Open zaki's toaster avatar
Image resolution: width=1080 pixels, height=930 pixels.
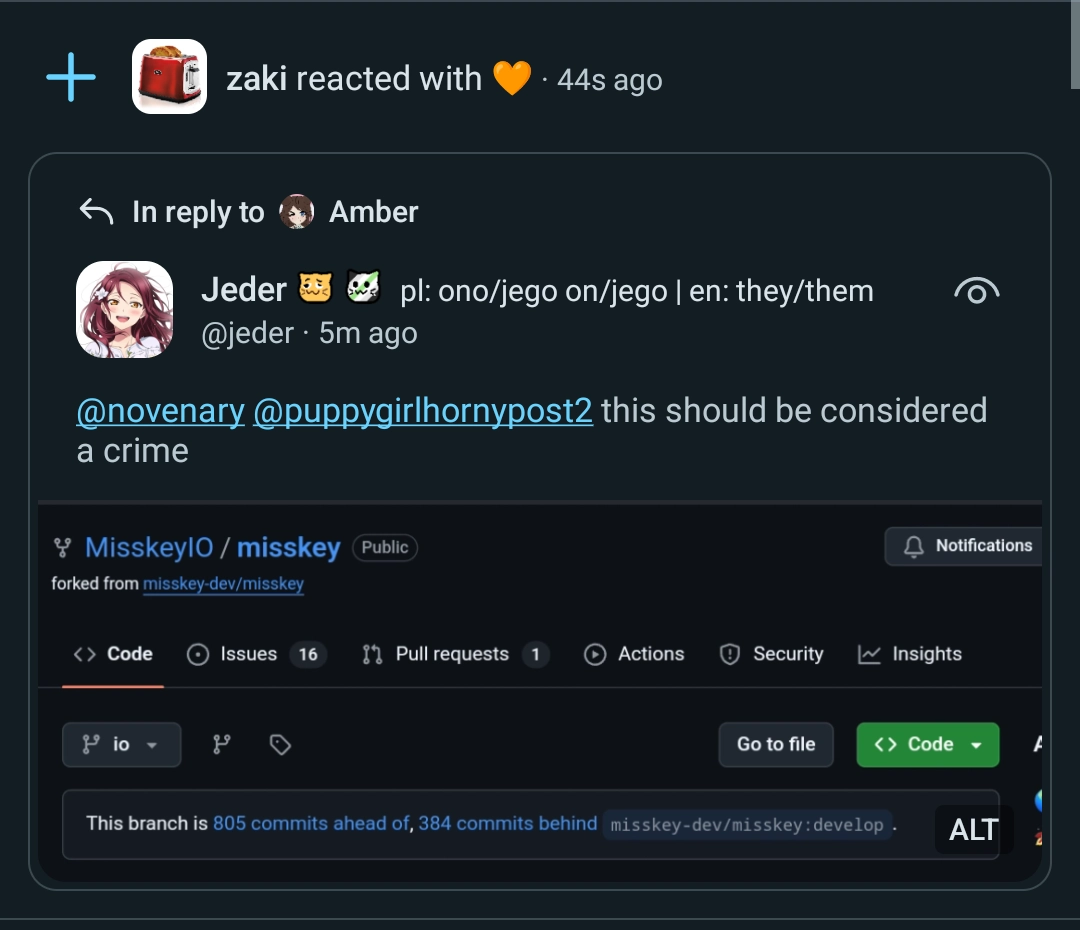[x=169, y=77]
